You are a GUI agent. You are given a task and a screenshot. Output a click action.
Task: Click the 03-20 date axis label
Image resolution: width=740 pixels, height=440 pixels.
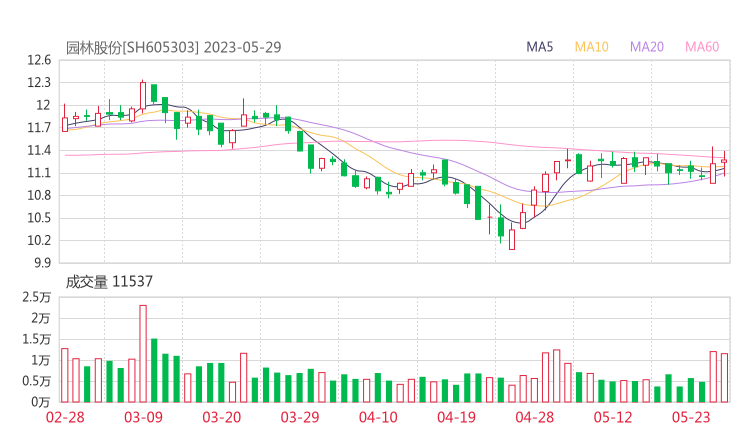(222, 417)
